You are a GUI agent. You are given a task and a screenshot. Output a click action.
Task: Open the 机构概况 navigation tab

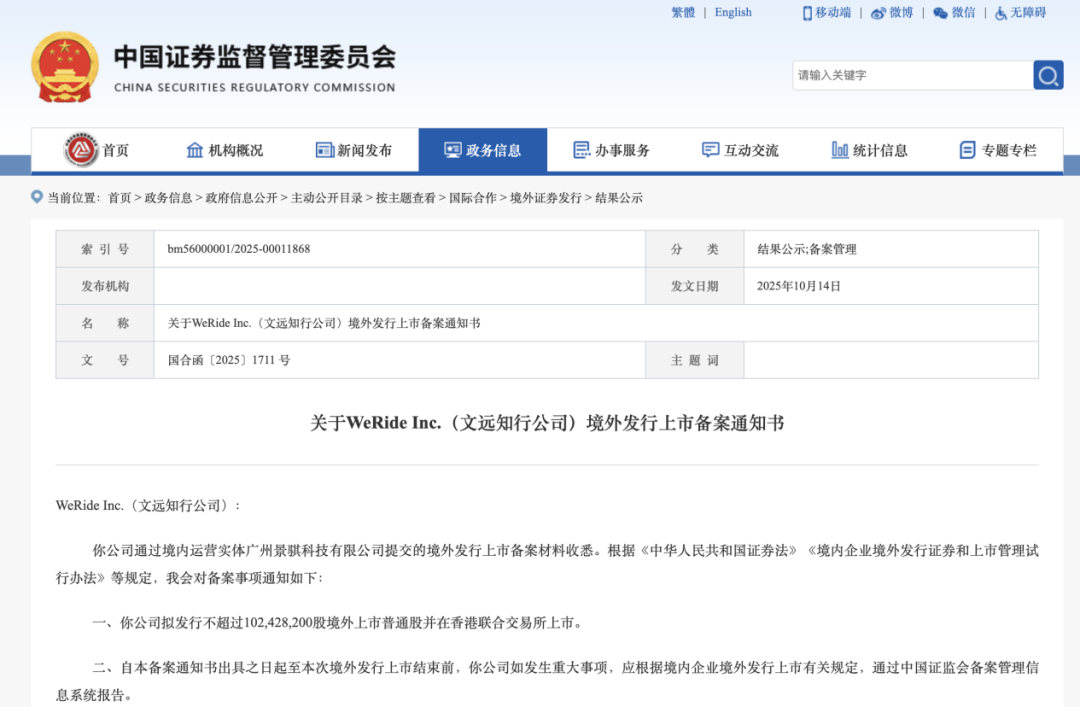(x=225, y=150)
